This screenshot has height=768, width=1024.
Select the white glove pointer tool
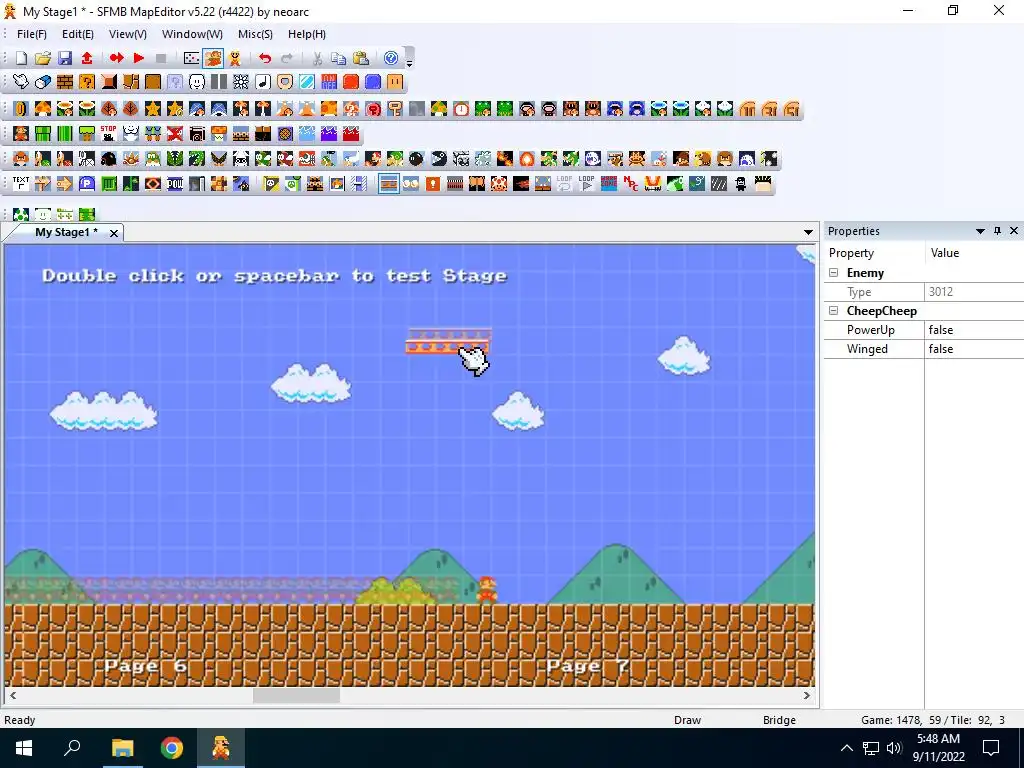point(21,82)
